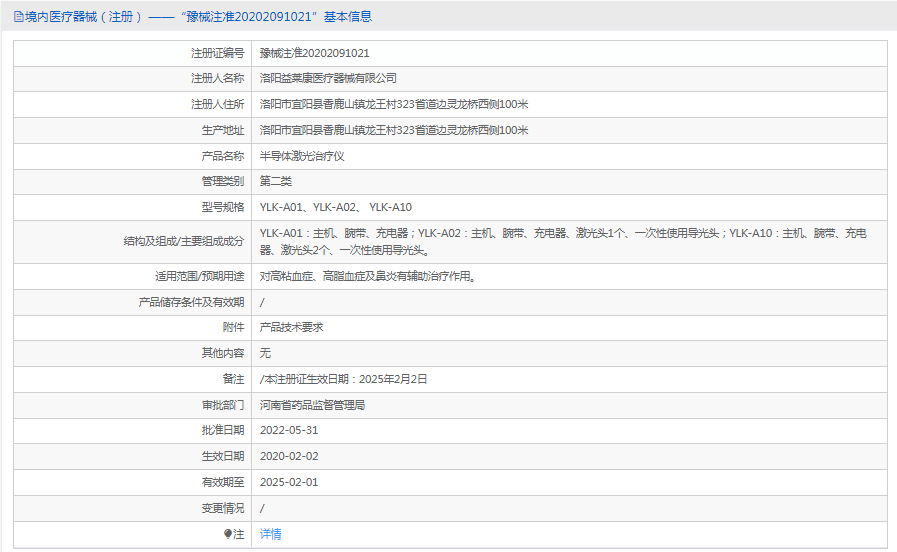Image resolution: width=897 pixels, height=552 pixels.
Task: Click the 附件 label
Action: (x=233, y=327)
